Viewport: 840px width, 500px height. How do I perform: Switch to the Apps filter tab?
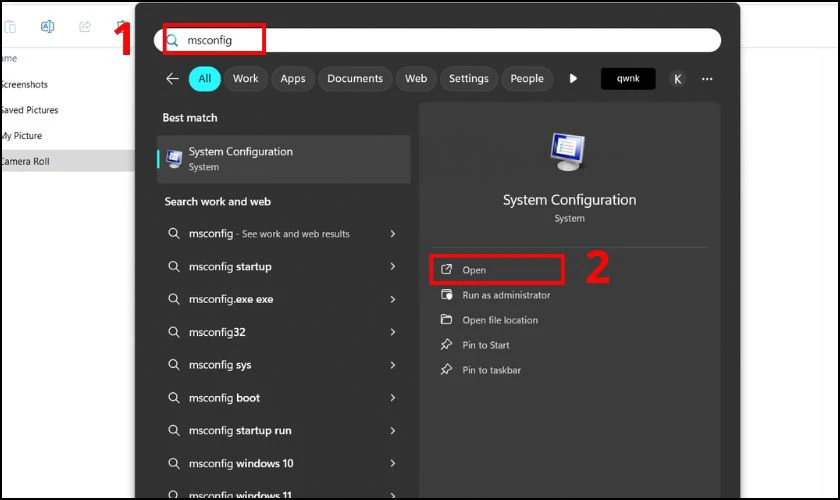click(293, 79)
